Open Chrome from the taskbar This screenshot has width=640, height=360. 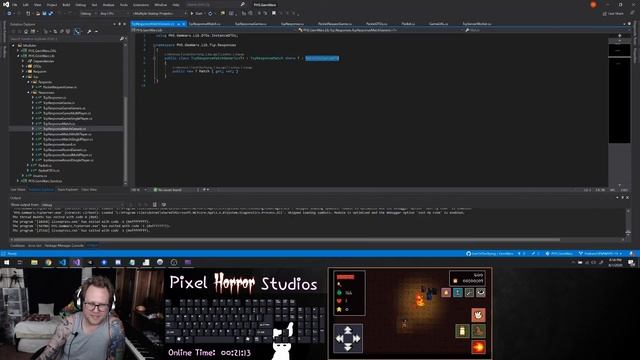coord(48,262)
